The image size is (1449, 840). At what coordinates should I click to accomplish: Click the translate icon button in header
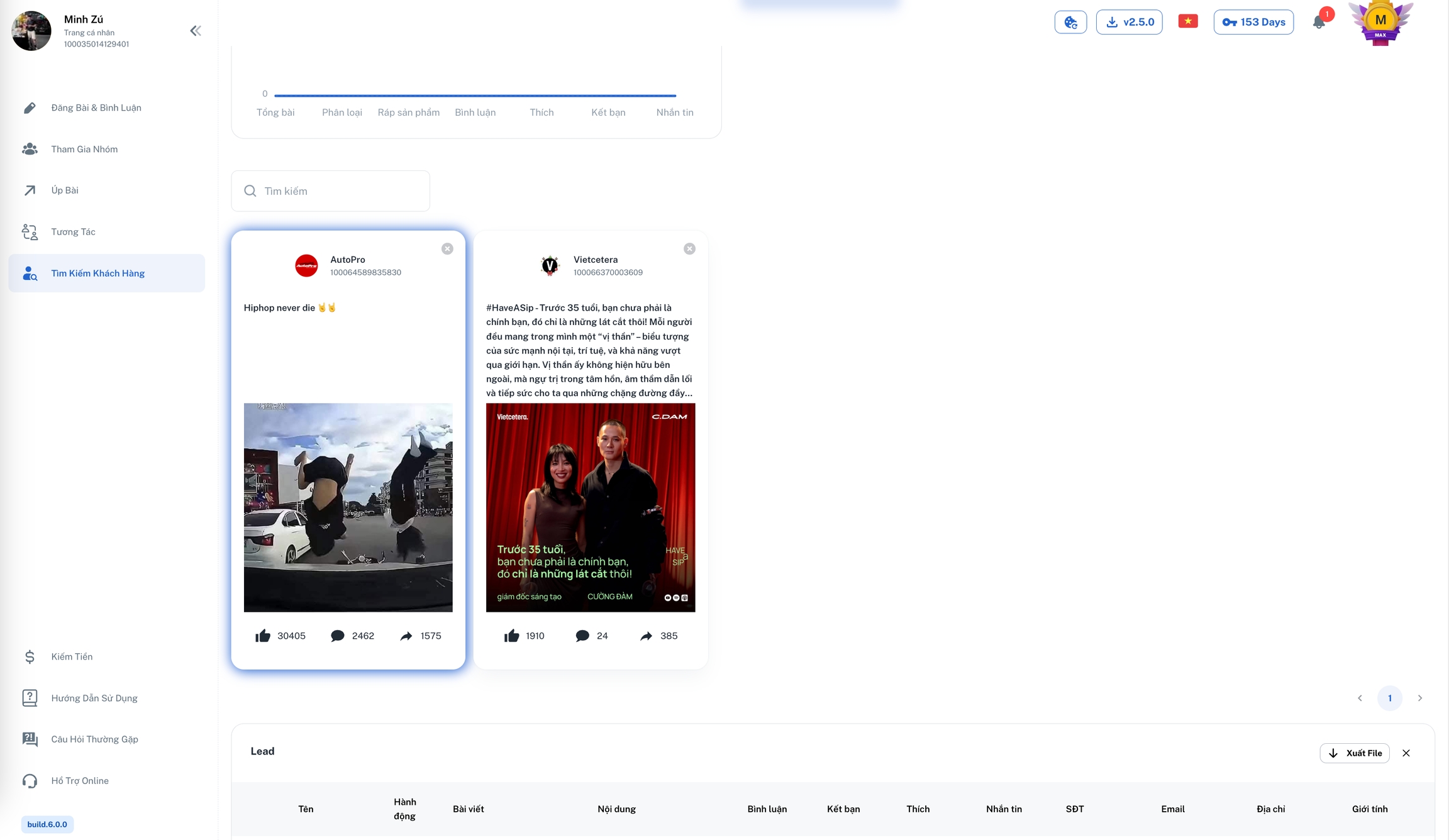click(x=1070, y=23)
